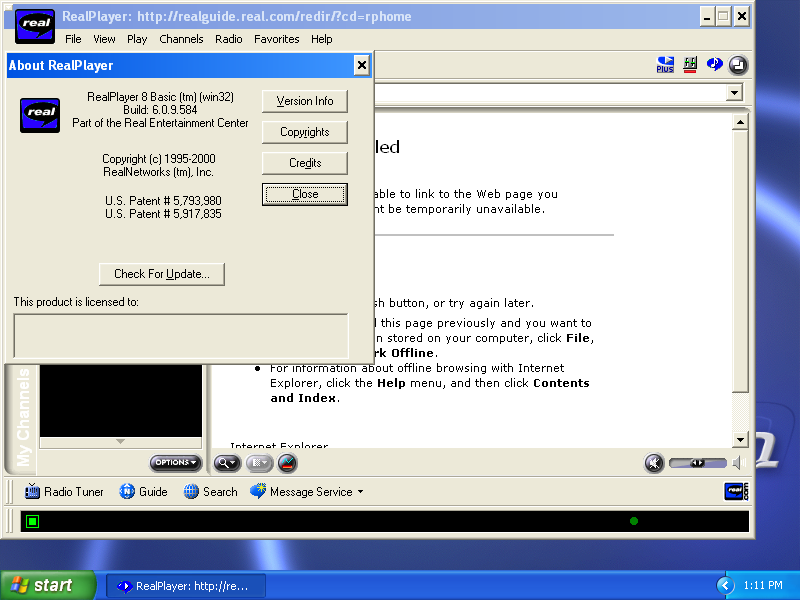
Task: Minimize the RealPlayer window
Action: [x=707, y=17]
